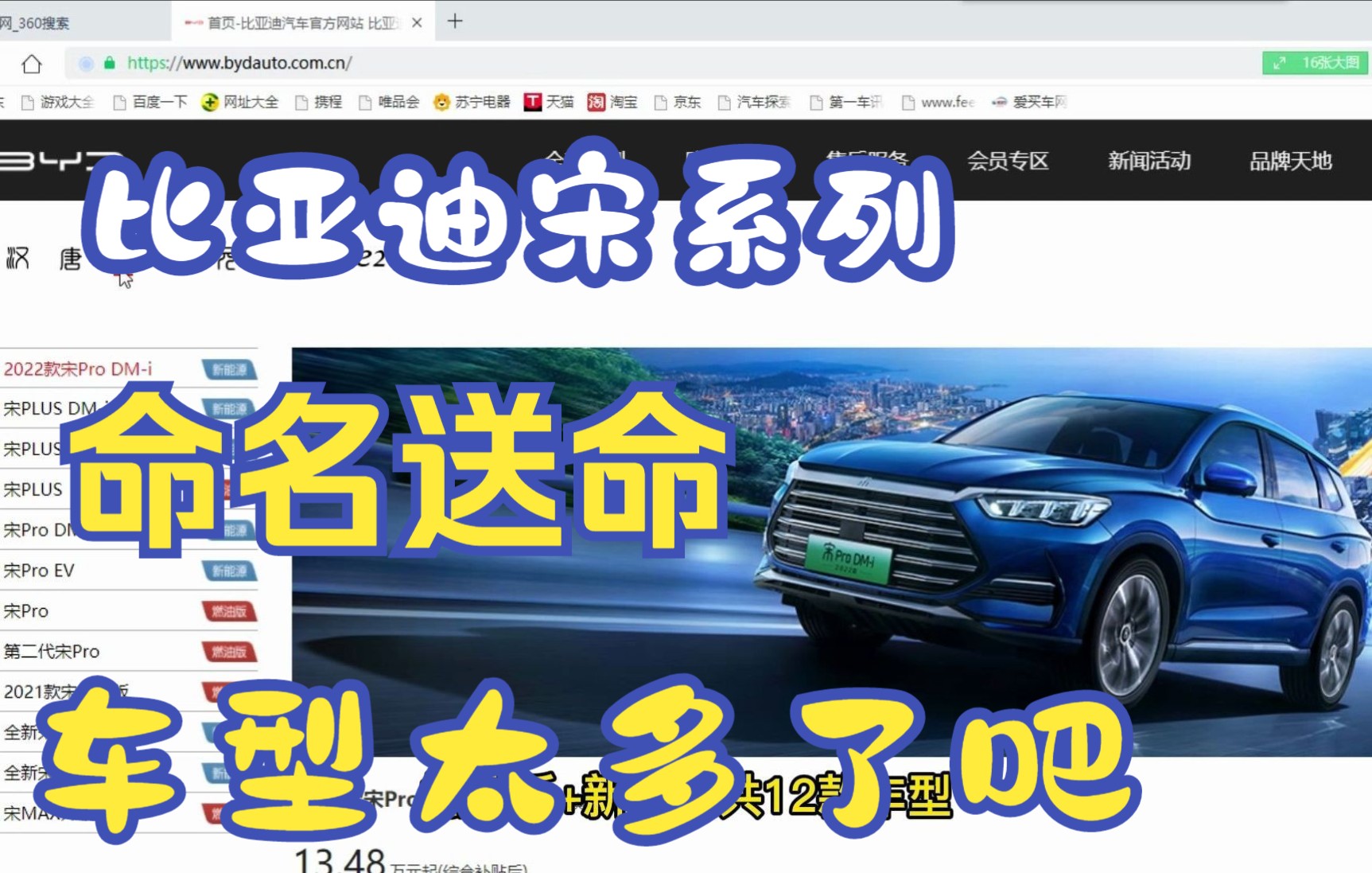Open the 京东 bookmark

678,102
